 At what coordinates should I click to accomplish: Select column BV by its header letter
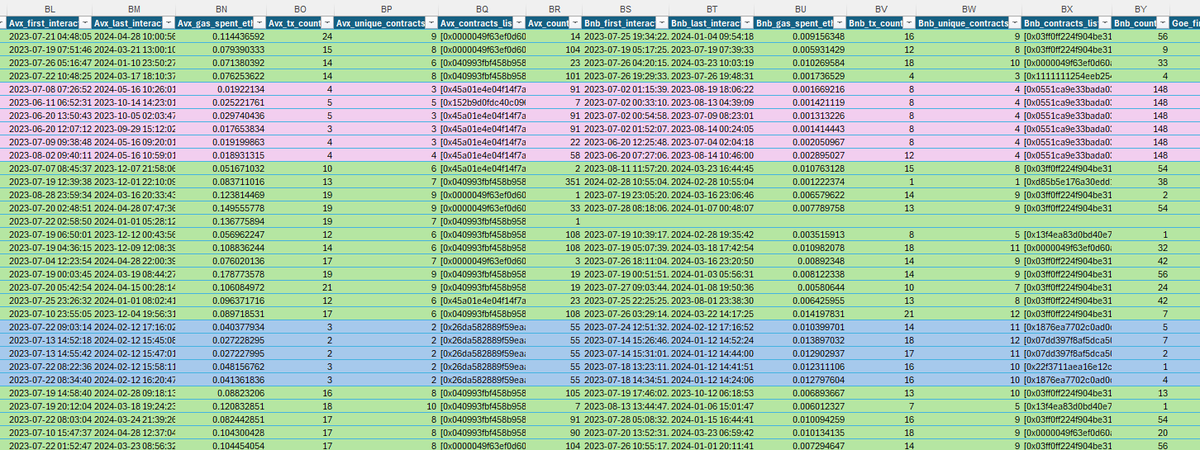pos(880,7)
